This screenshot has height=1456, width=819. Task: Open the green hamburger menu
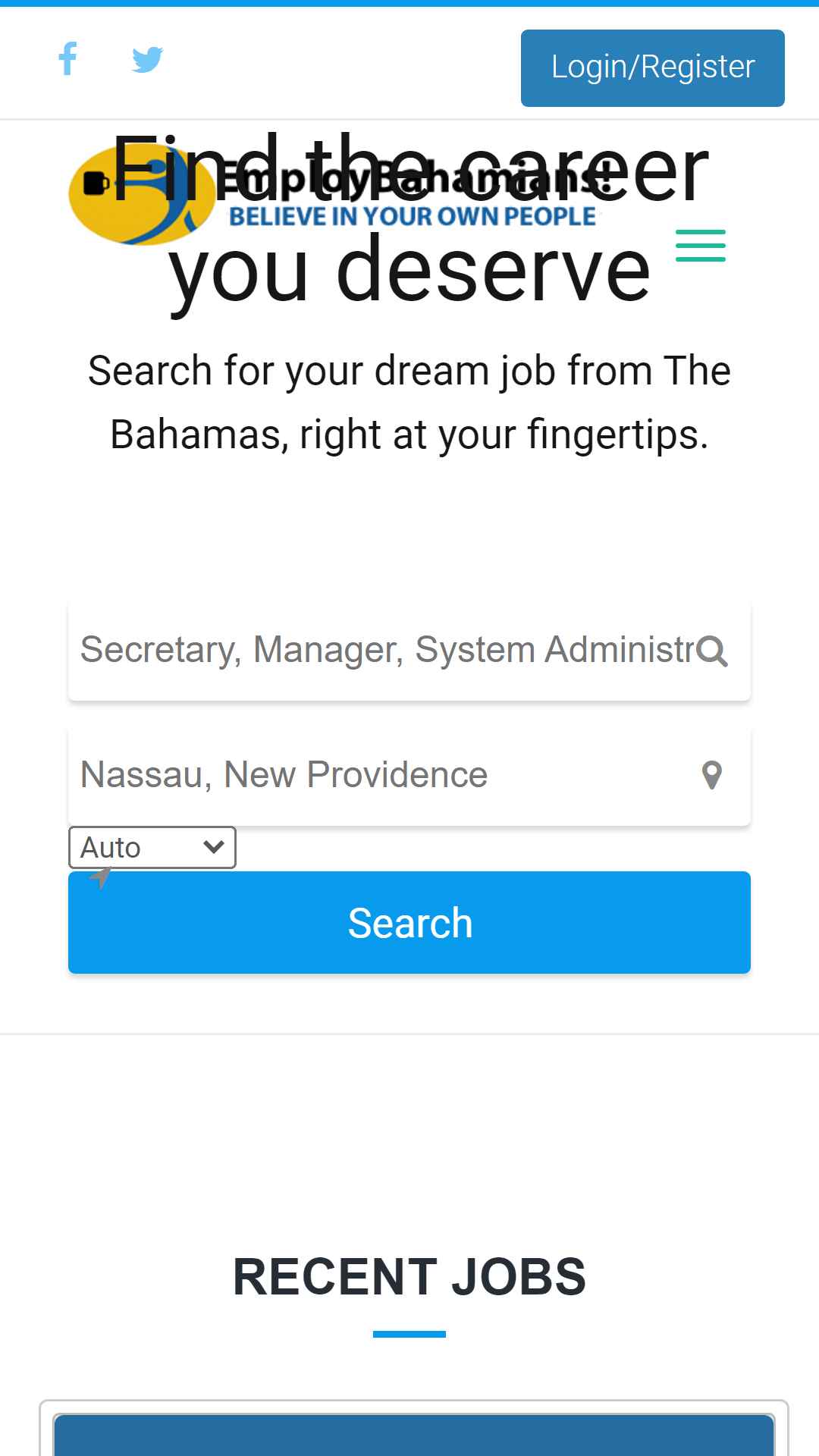(x=701, y=246)
